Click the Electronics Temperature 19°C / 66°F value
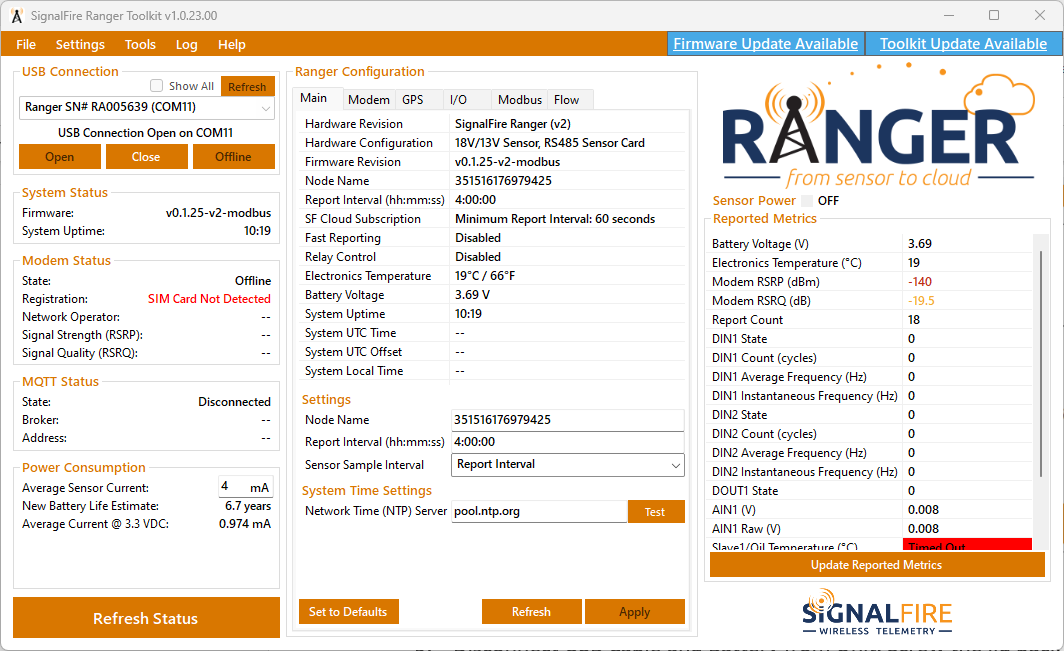The image size is (1064, 651). [485, 276]
